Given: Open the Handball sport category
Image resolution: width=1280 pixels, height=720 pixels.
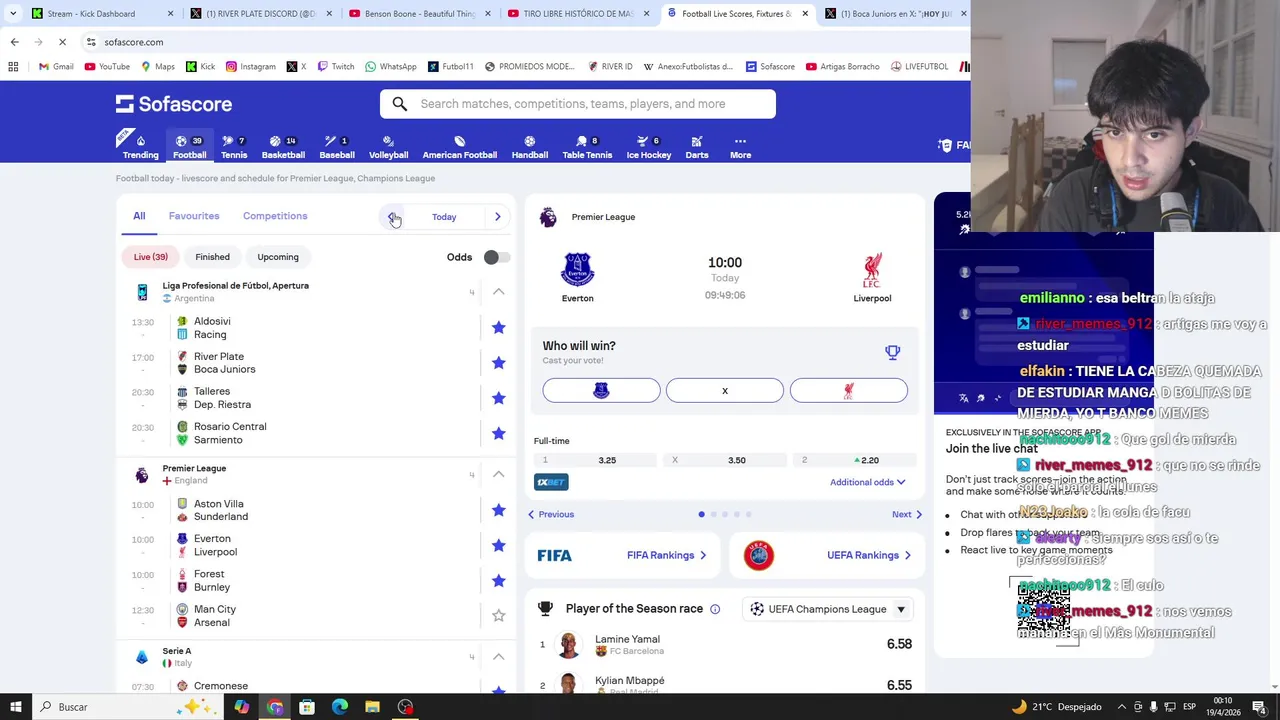Looking at the screenshot, I should [530, 146].
